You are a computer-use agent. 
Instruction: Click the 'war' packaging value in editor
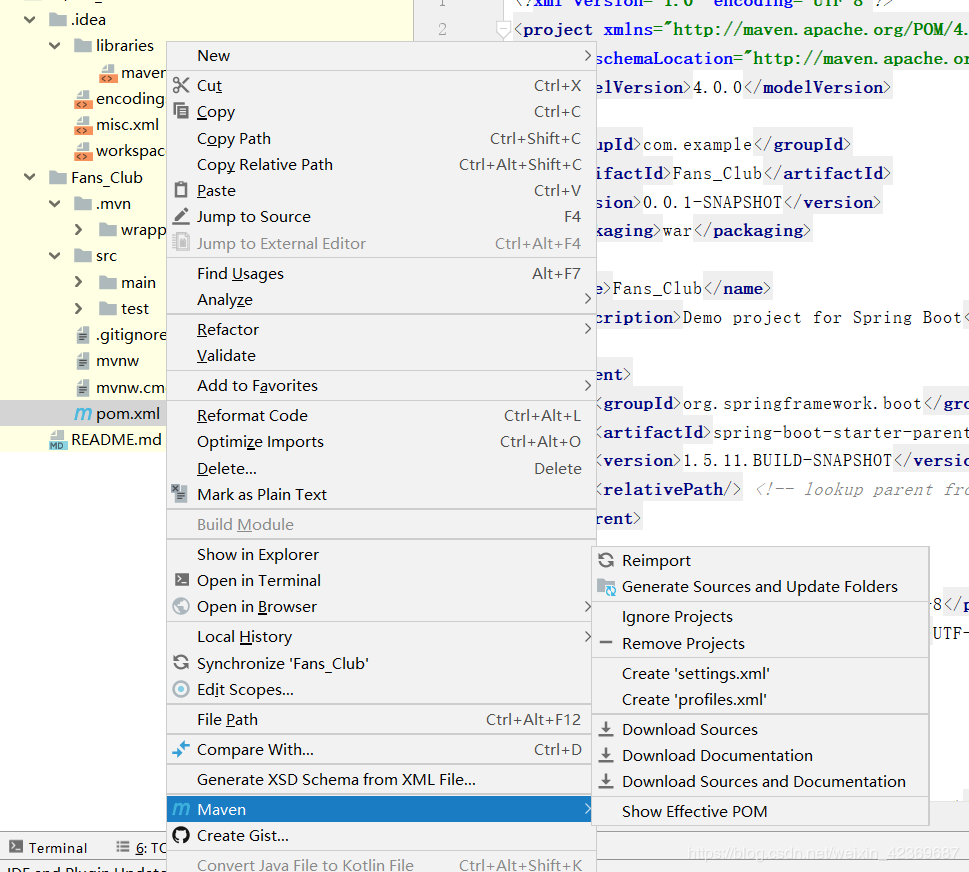677,231
